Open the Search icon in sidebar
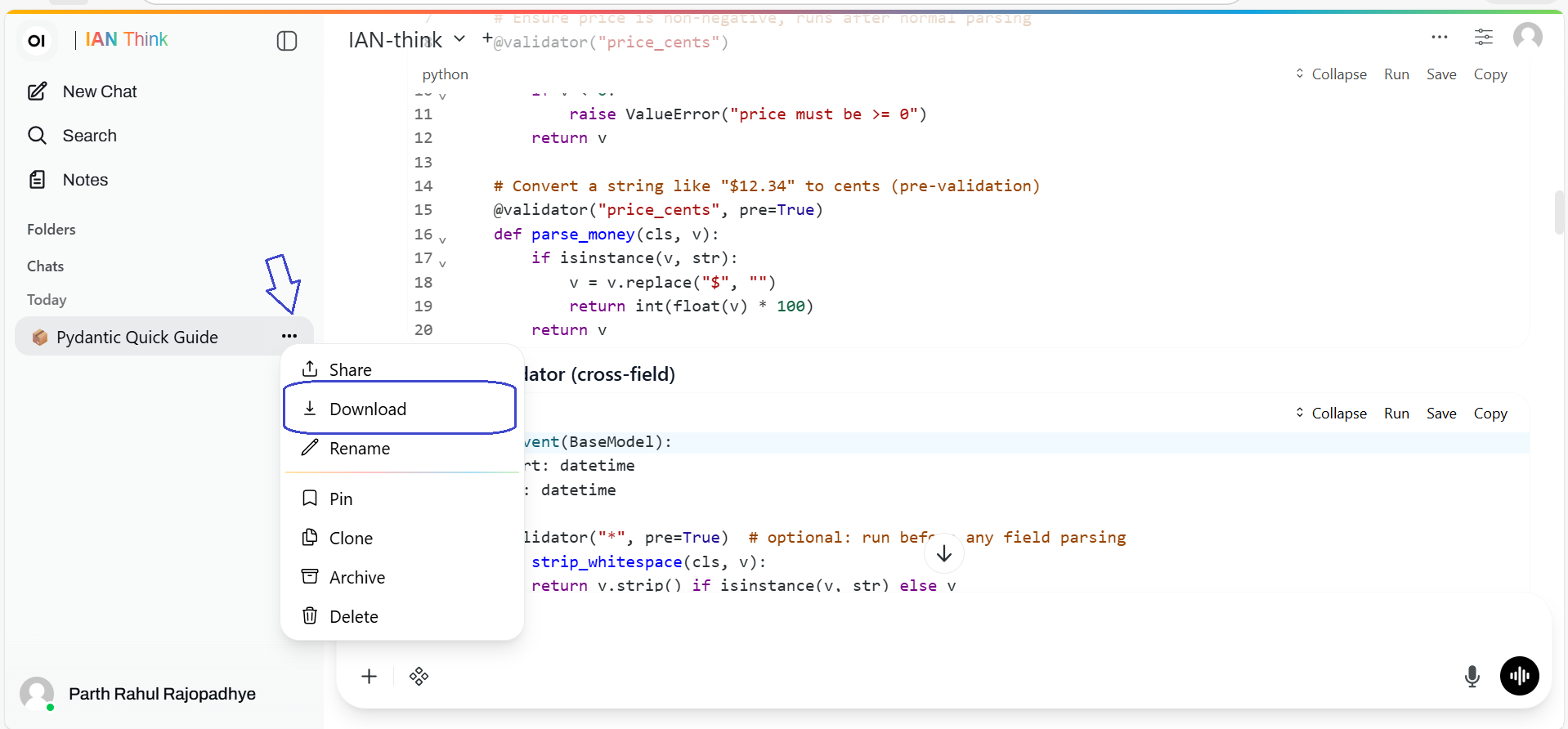 click(x=37, y=136)
